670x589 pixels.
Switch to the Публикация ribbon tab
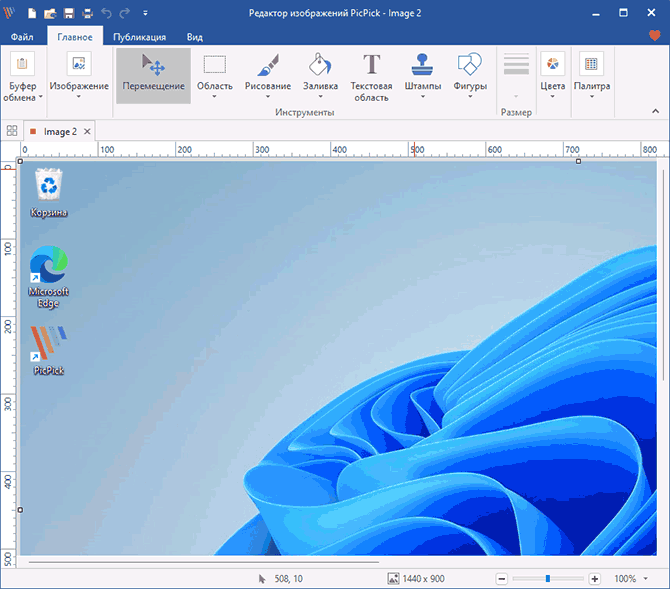click(139, 37)
